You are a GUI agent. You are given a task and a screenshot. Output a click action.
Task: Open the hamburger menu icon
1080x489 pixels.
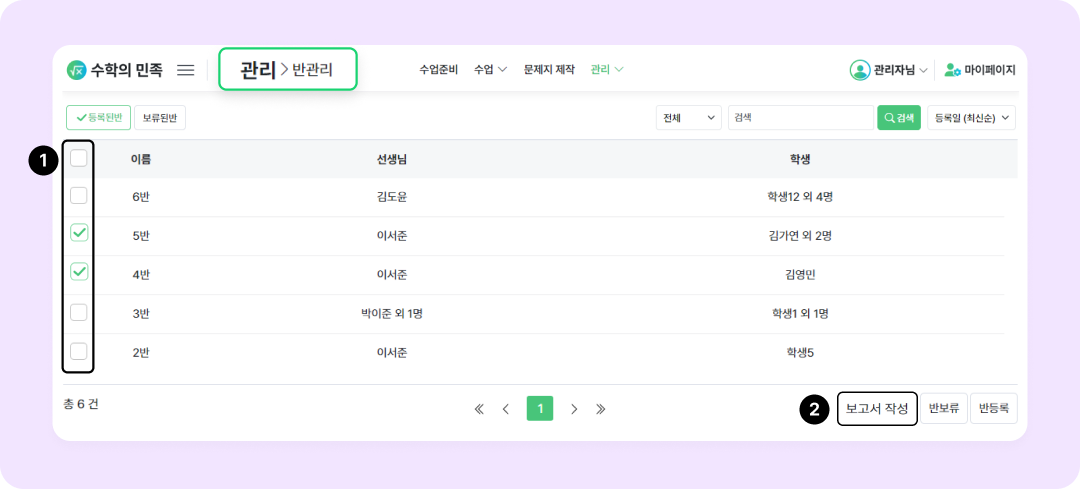pyautogui.click(x=186, y=70)
